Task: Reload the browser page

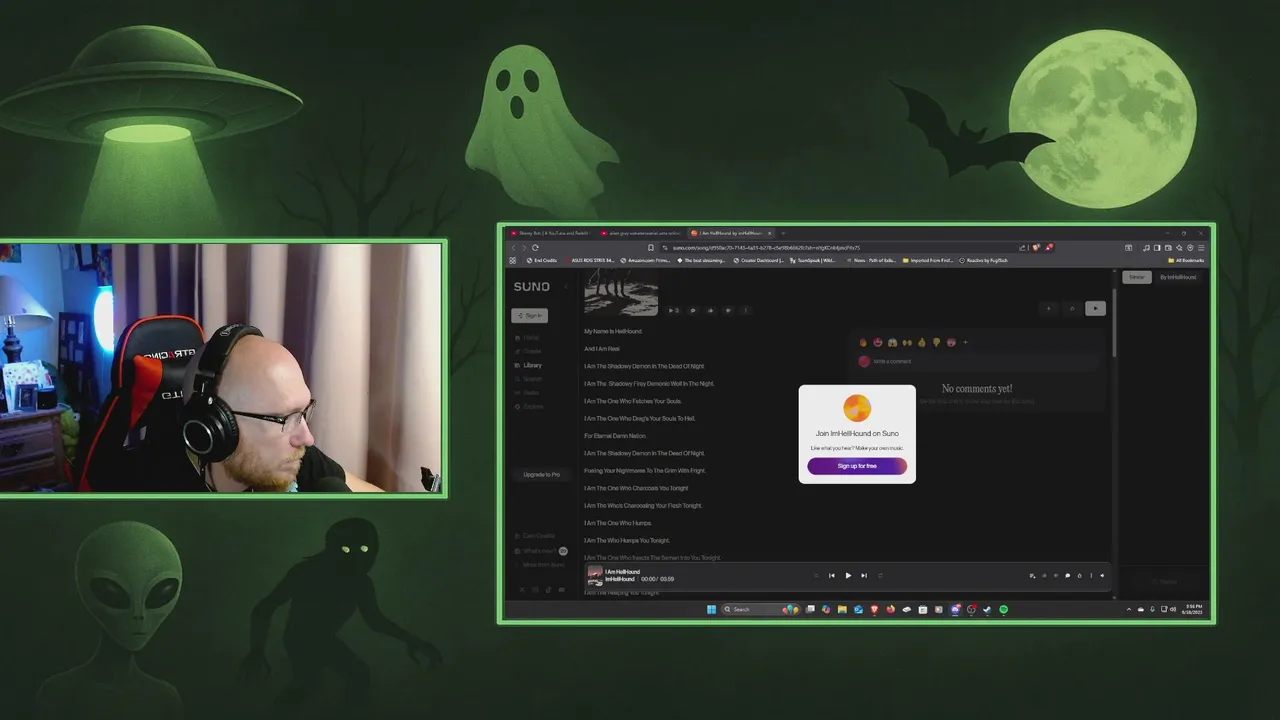Action: pos(535,247)
